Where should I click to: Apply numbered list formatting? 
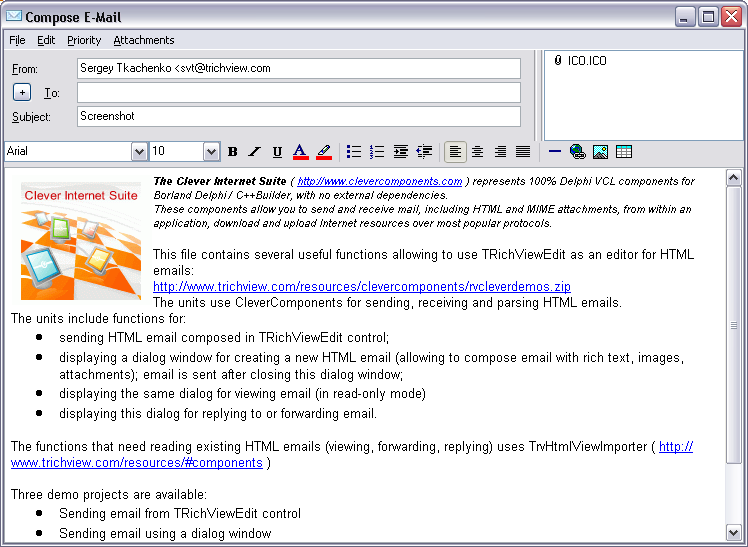pos(377,152)
